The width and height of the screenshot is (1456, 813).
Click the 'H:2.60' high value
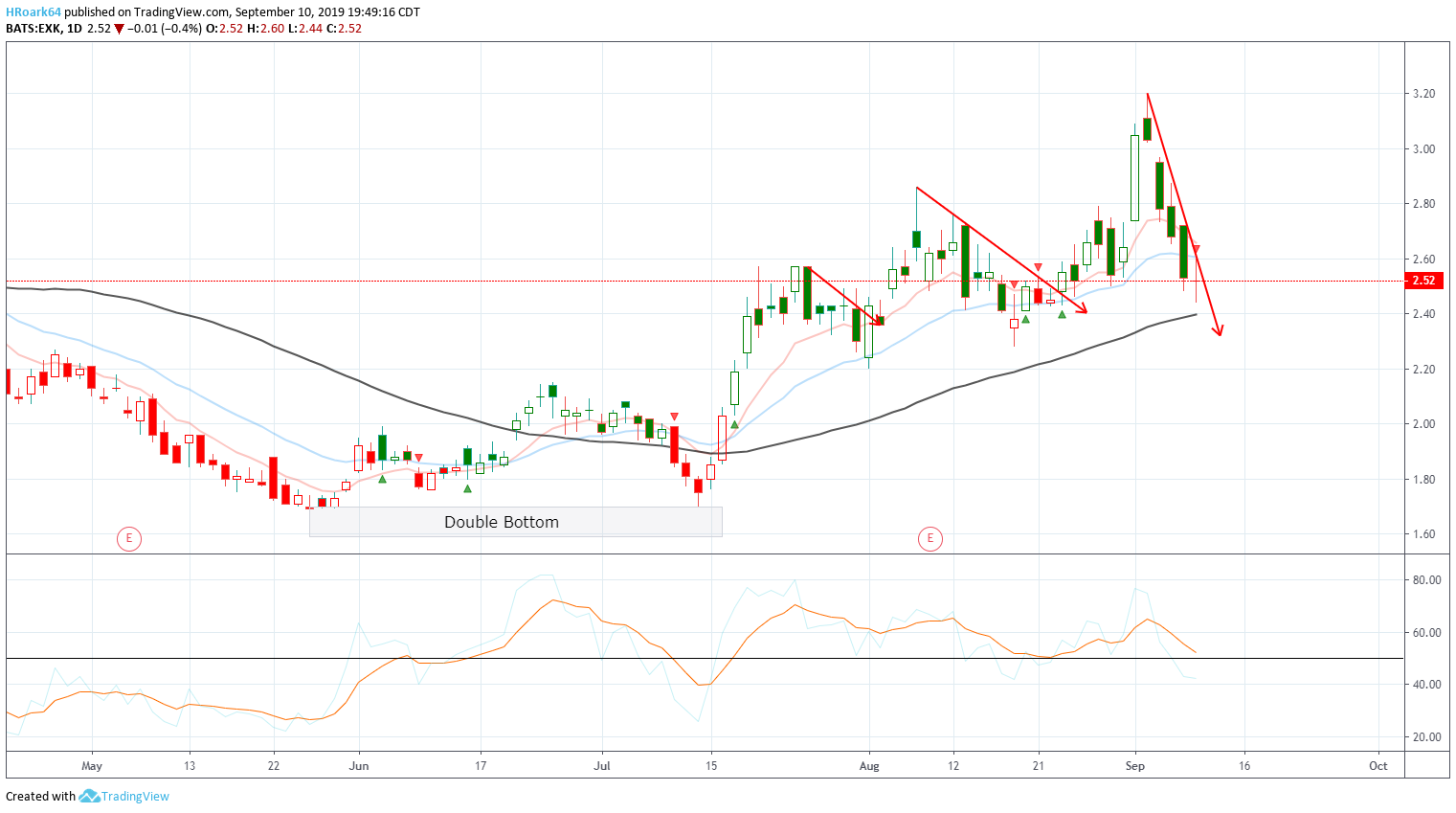[x=265, y=29]
